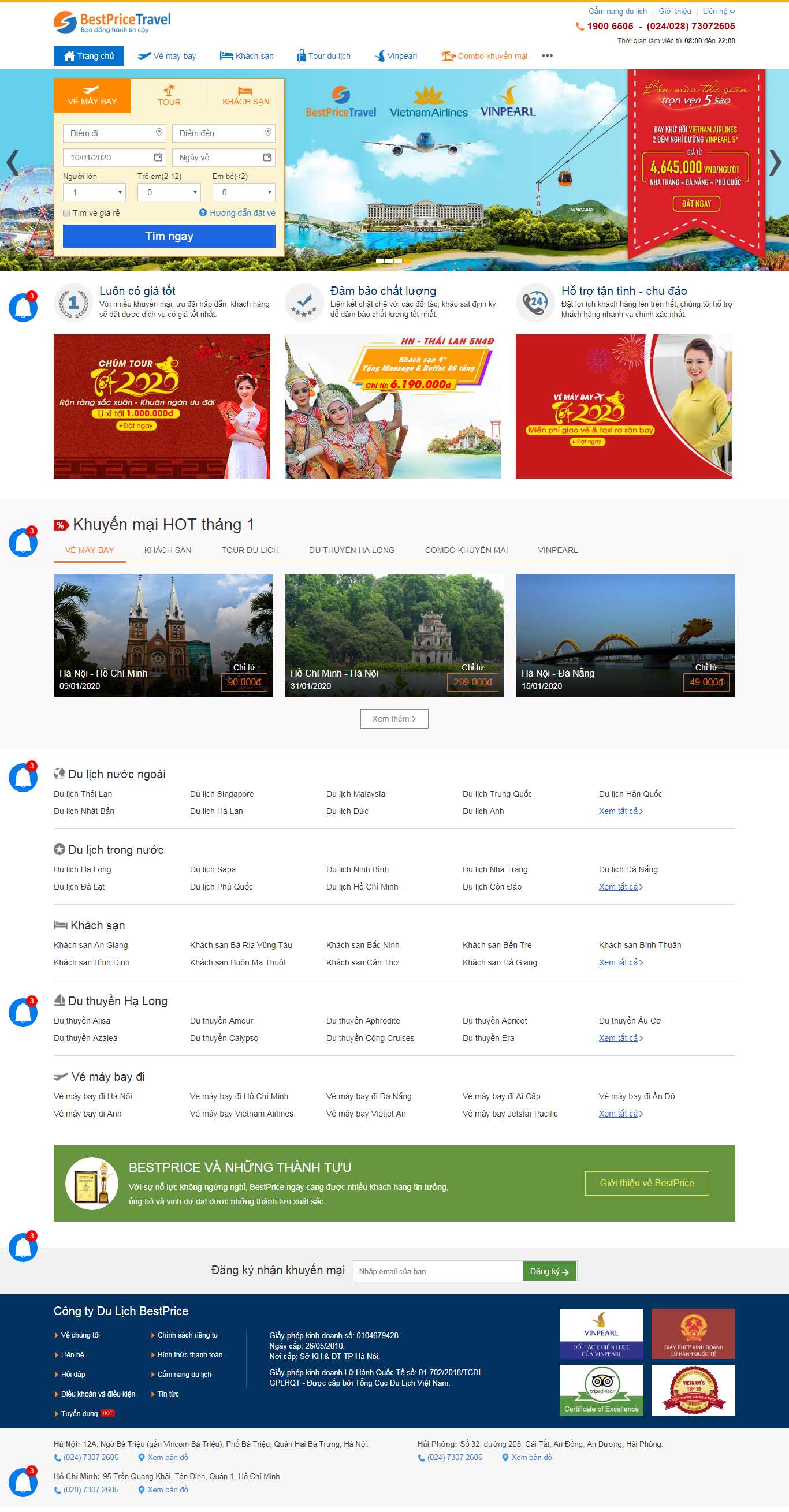The width and height of the screenshot is (789, 1512).
Task: Click the notification bell beside Du thuyền Hạ Long
Action: coord(23,1011)
